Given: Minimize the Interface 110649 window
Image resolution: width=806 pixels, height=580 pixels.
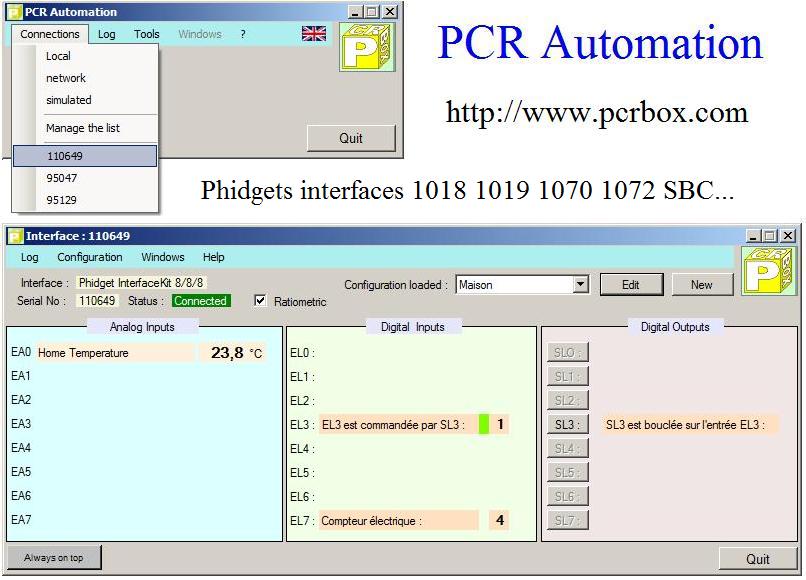Looking at the screenshot, I should coord(754,236).
